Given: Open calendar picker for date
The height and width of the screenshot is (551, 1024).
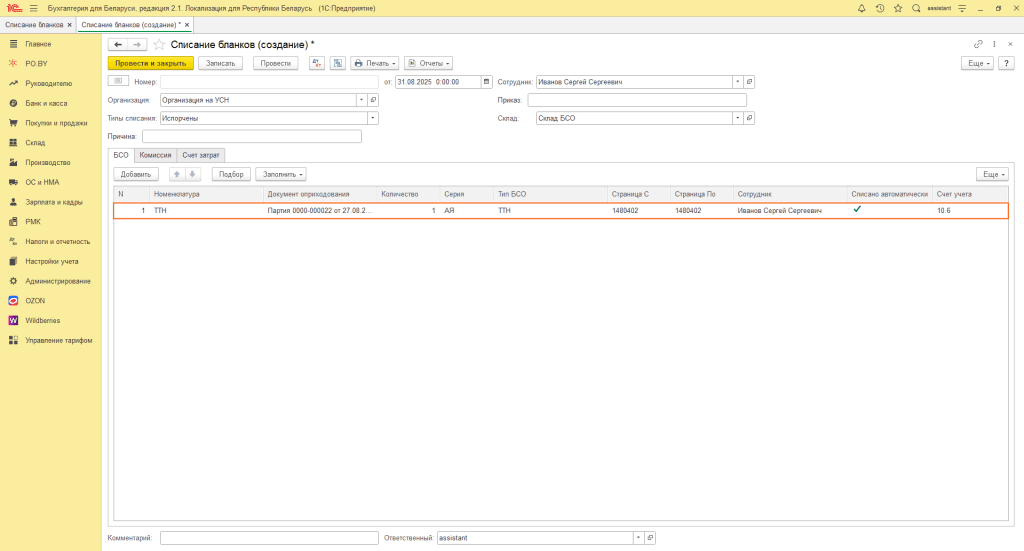Looking at the screenshot, I should pyautogui.click(x=487, y=82).
